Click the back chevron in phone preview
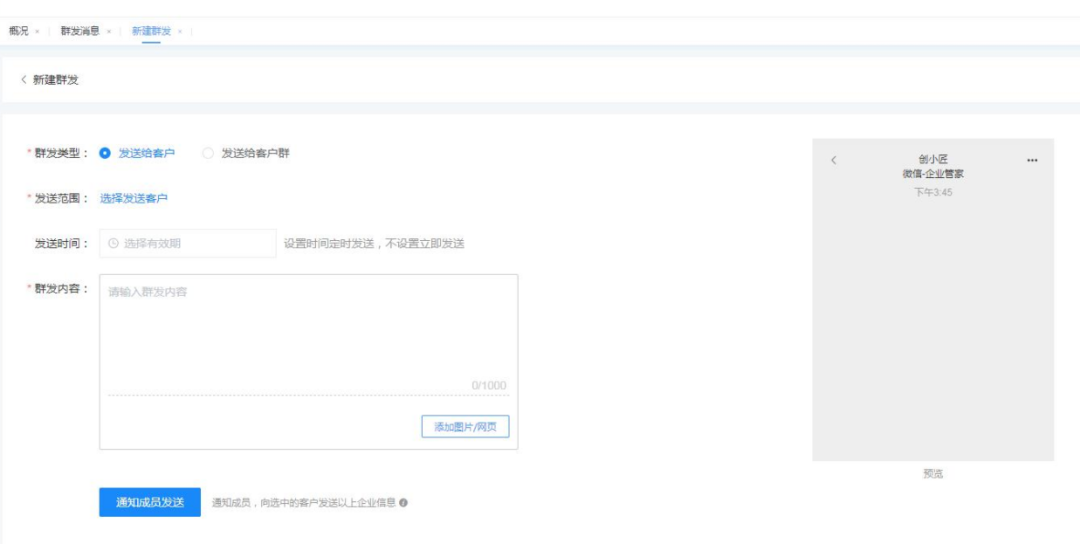Image resolution: width=1080 pixels, height=544 pixels. 833,160
